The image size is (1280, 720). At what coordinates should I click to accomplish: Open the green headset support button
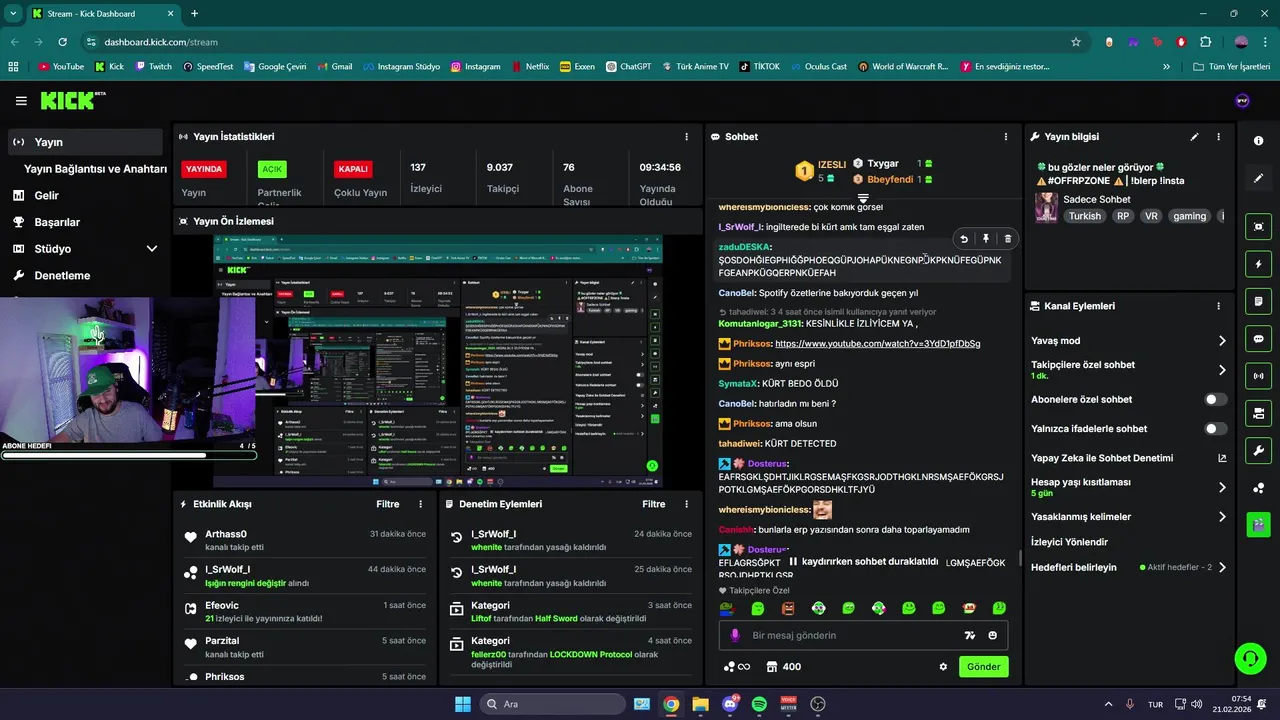pos(1250,658)
